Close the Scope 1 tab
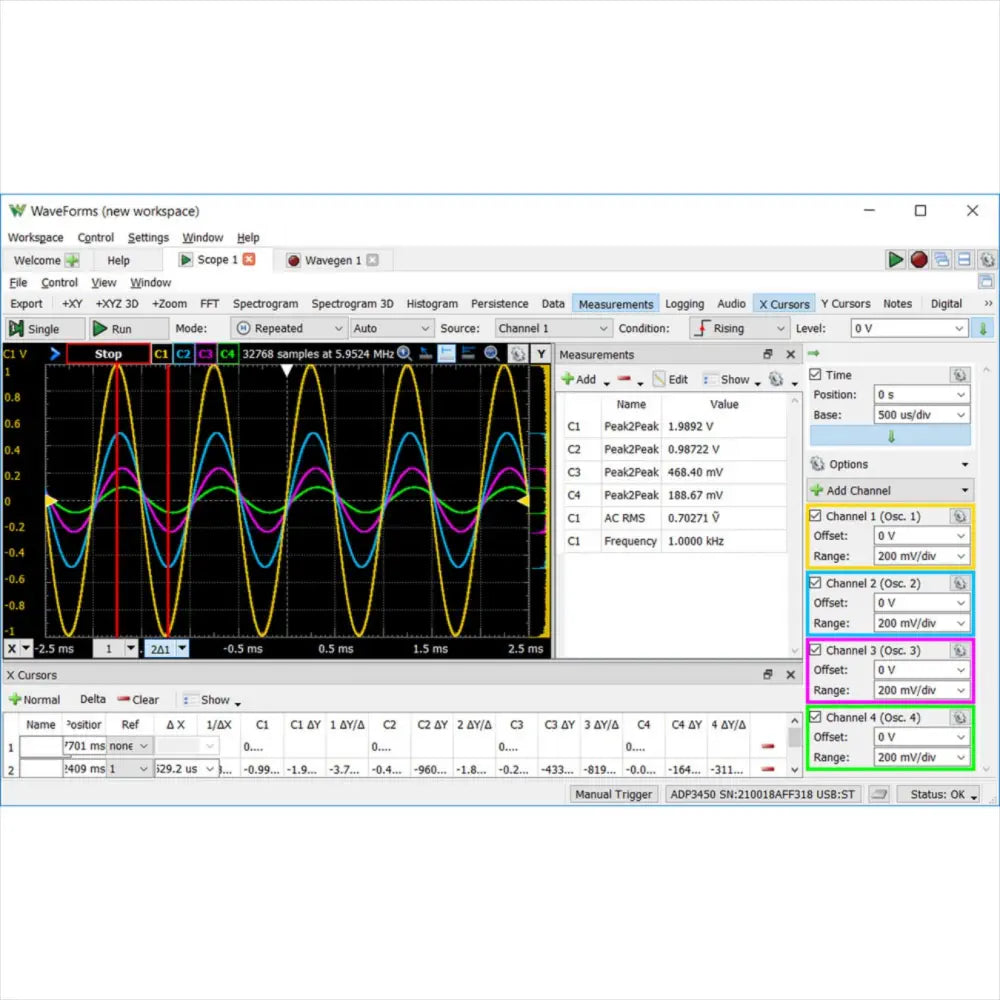Viewport: 1000px width, 1000px height. [x=249, y=260]
